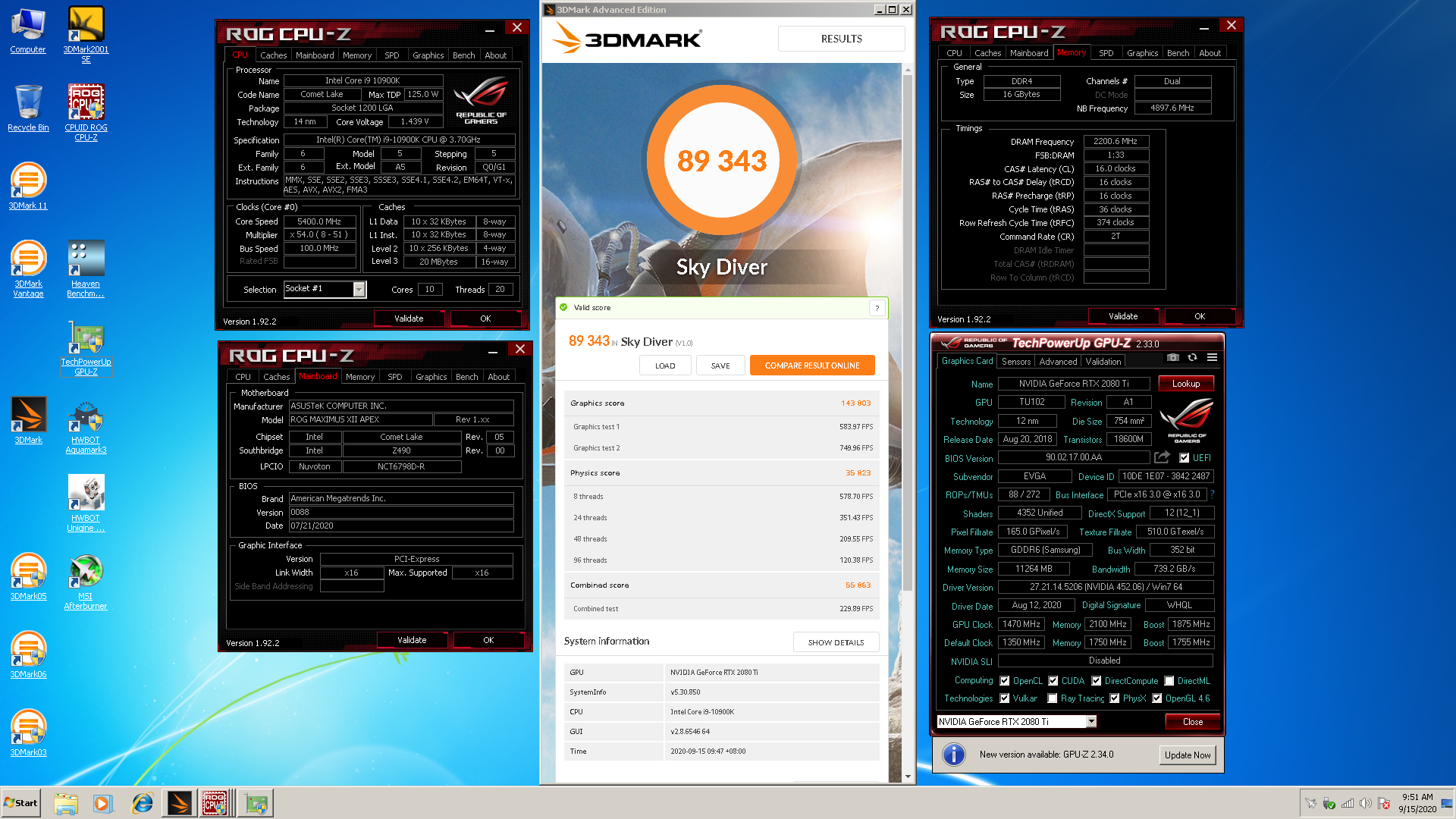
Task: Click the 3DMark vertical scrollbar thumb
Action: point(908,334)
